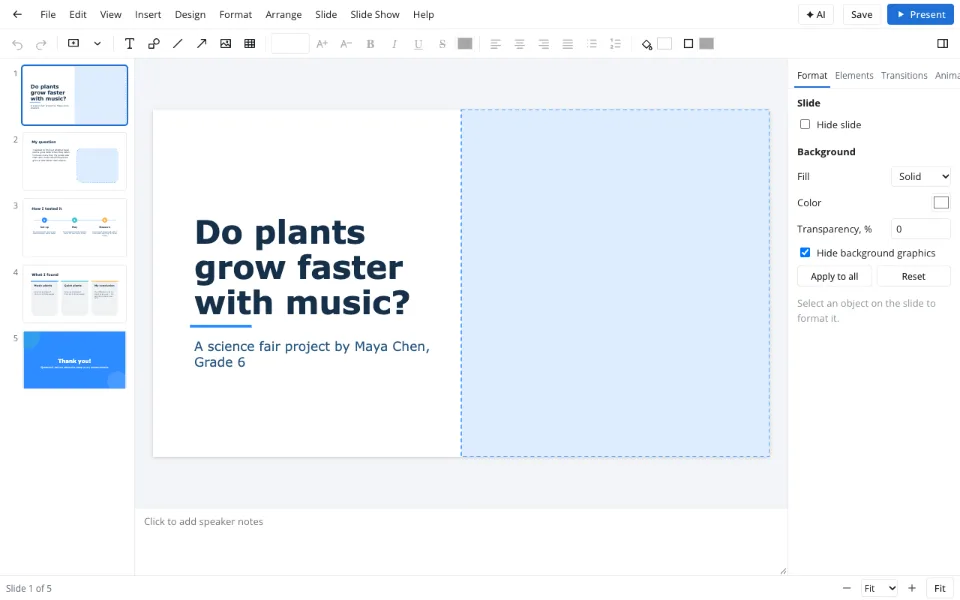Click the back arrow icon
Image resolution: width=960 pixels, height=600 pixels.
click(x=17, y=14)
